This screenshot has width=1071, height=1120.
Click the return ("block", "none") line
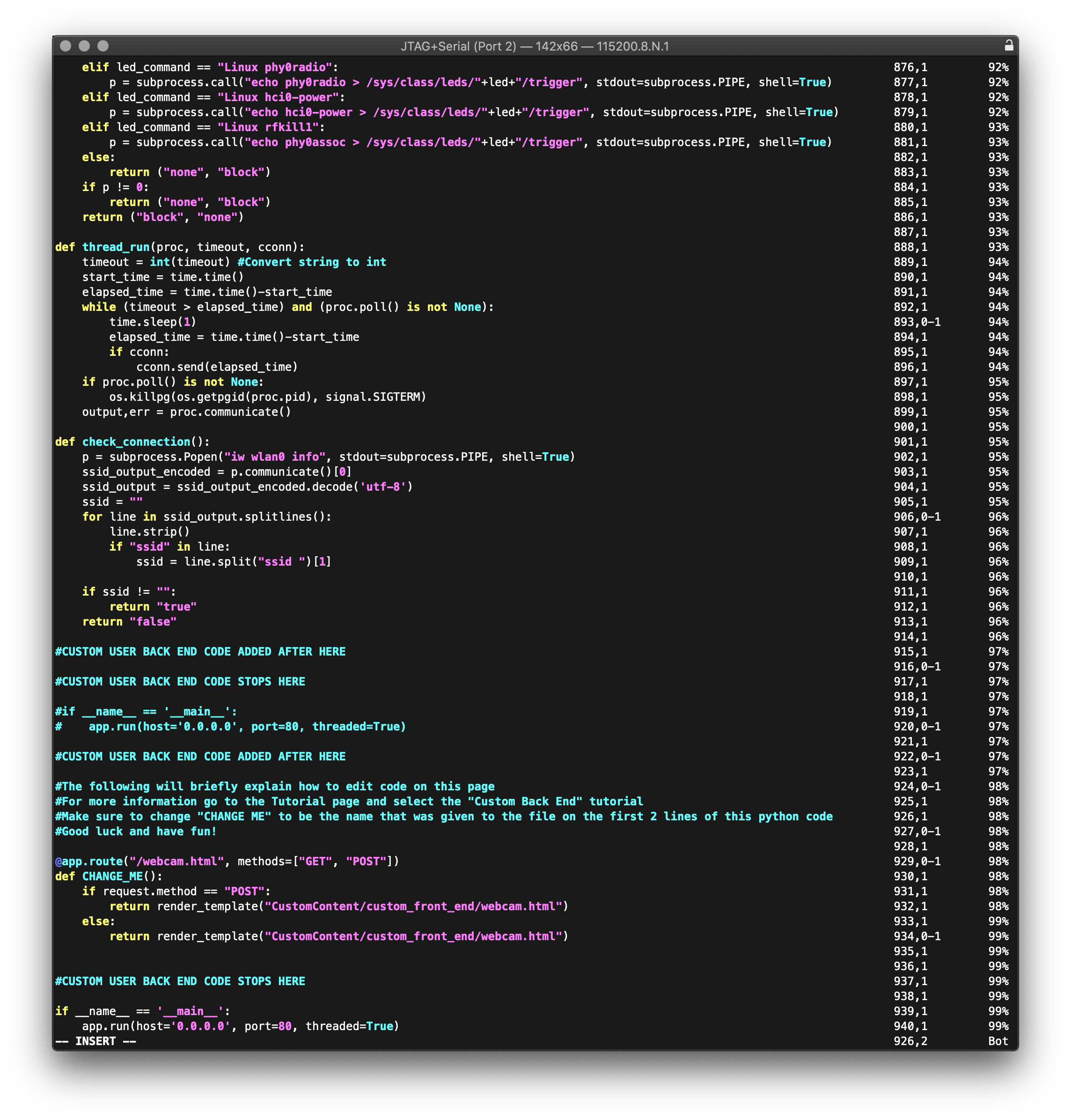pos(163,217)
